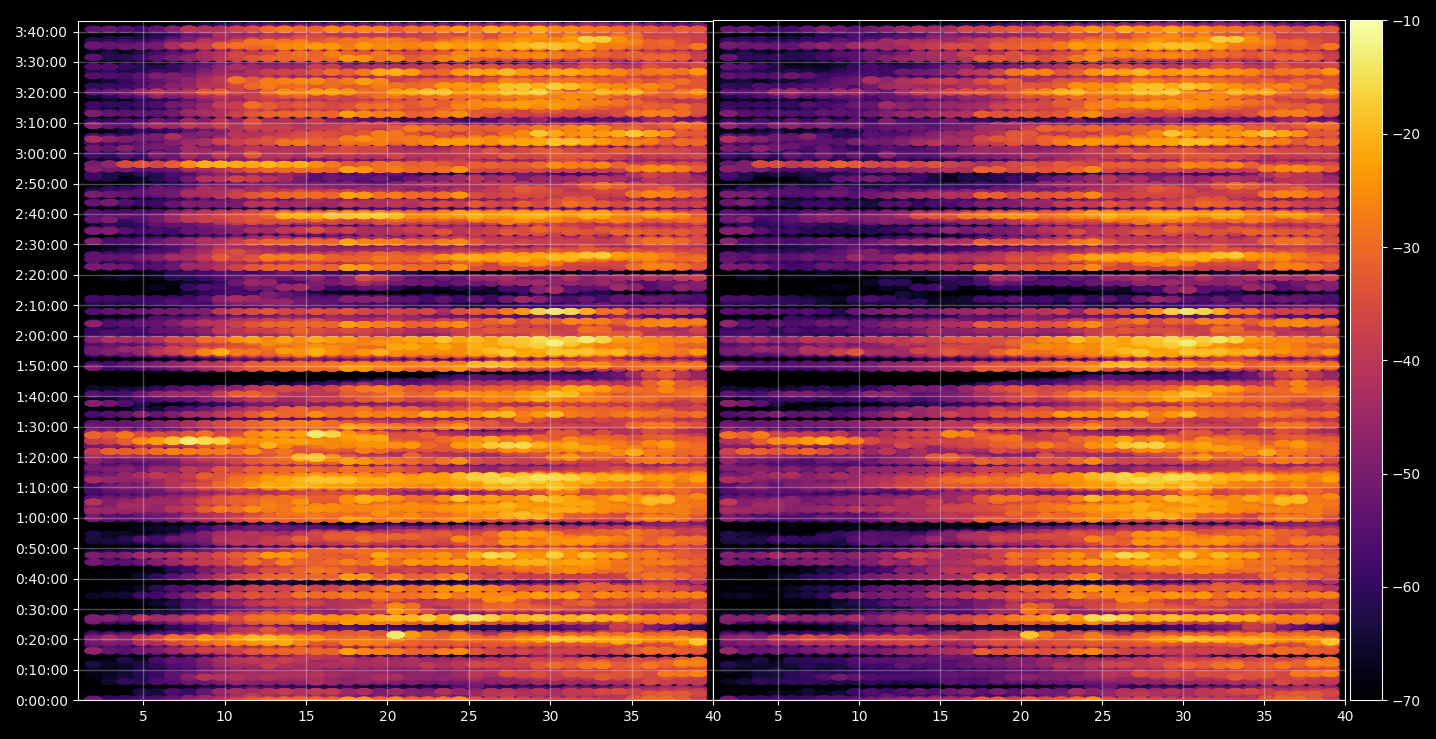Click the 1:00:00 time axis label
Screen dimensions: 1436x739
point(41,518)
